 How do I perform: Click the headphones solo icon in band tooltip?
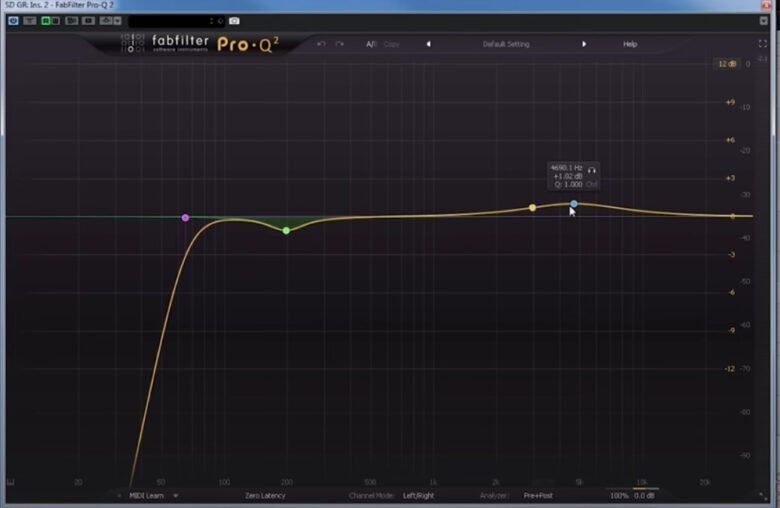coord(591,170)
